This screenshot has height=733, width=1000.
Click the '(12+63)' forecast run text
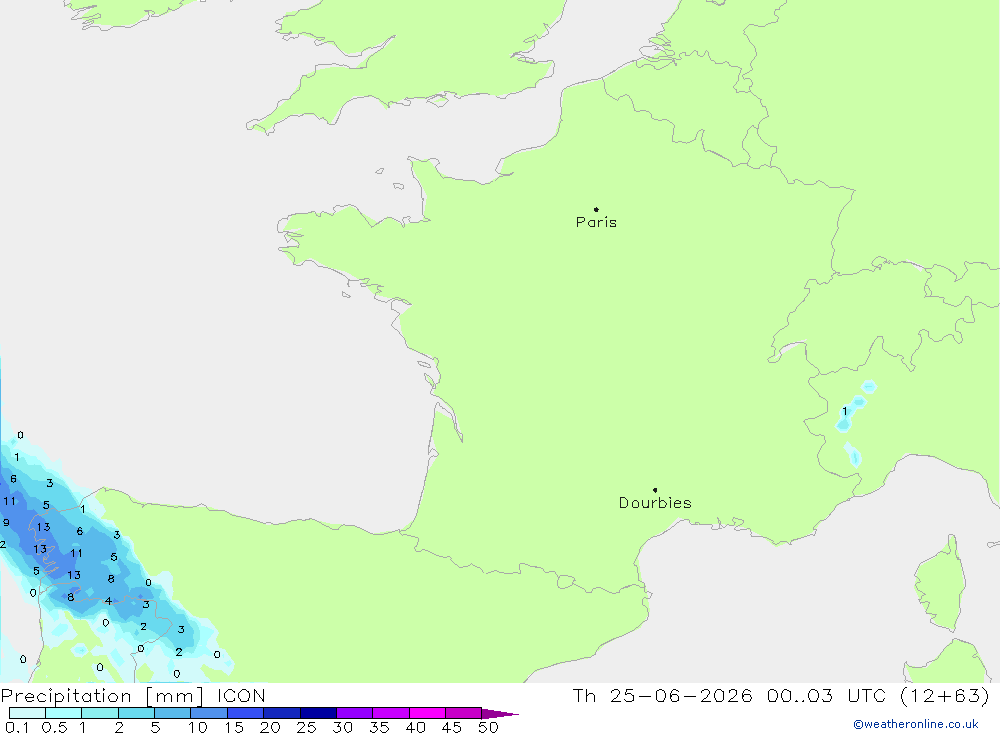pos(944,695)
